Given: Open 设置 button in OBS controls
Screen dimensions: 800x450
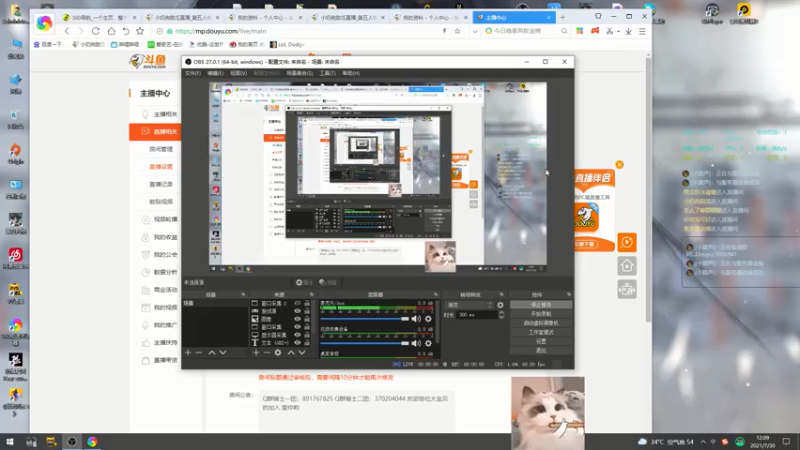Looking at the screenshot, I should 541,341.
